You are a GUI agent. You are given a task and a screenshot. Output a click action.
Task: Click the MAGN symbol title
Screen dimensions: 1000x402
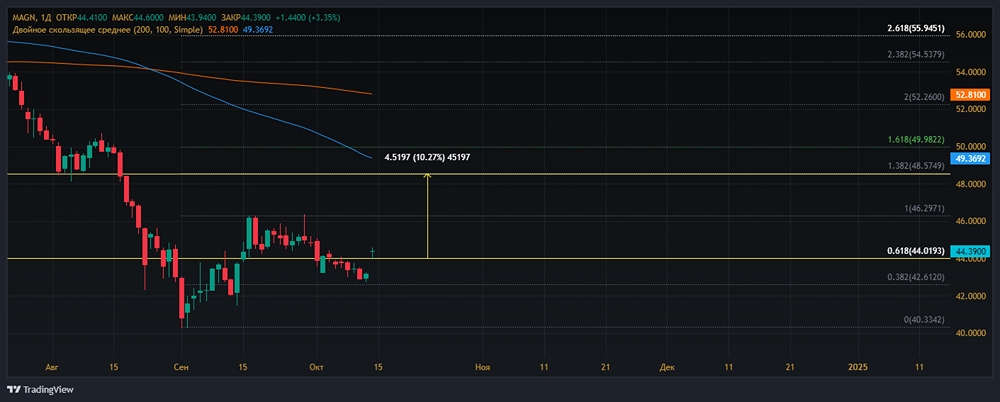pos(23,18)
